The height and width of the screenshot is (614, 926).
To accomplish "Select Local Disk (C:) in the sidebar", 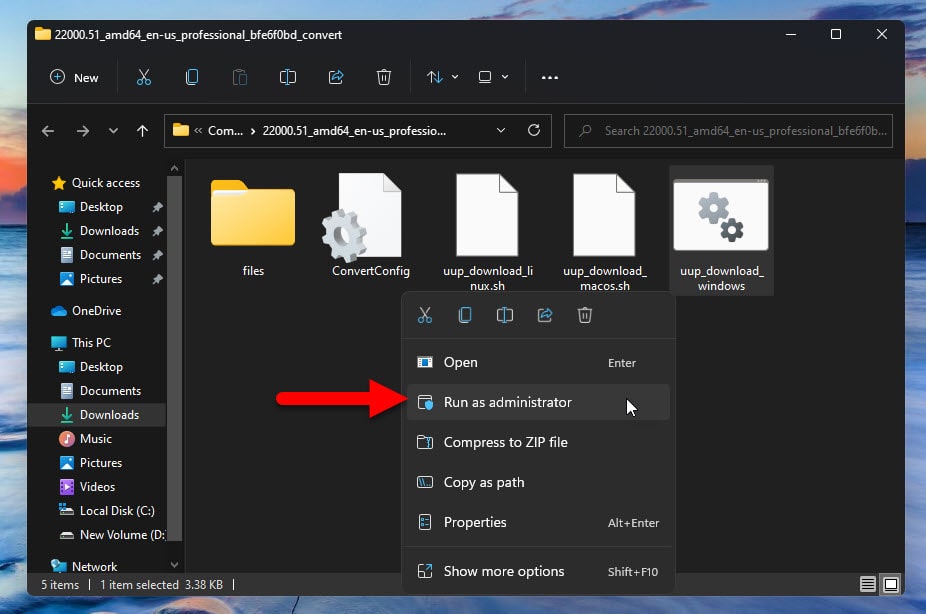I will tap(116, 510).
